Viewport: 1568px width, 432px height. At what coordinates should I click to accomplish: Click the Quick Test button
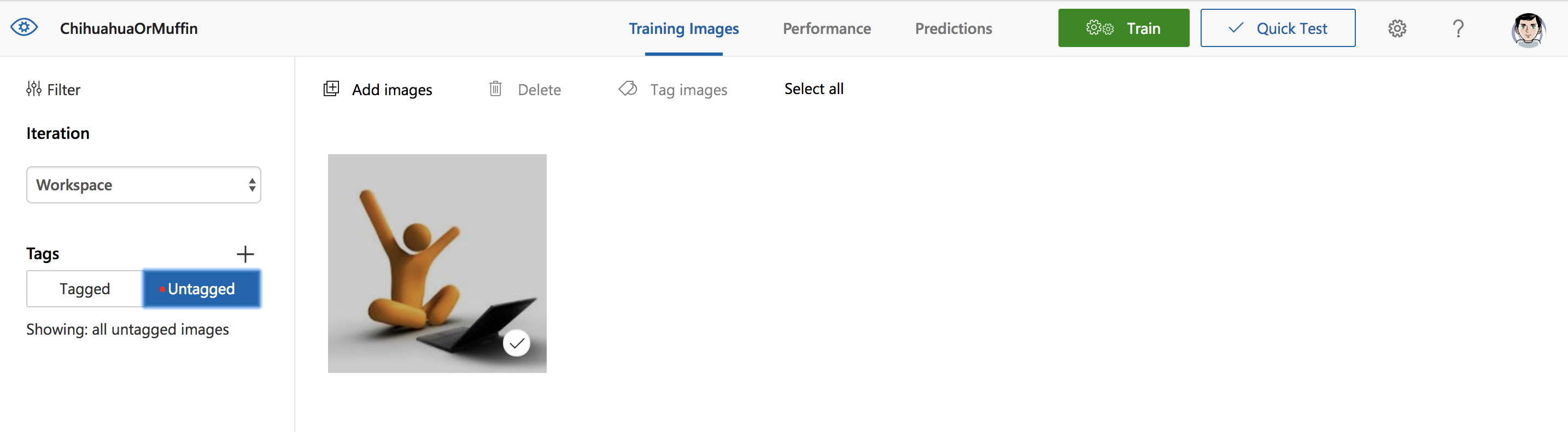point(1277,28)
